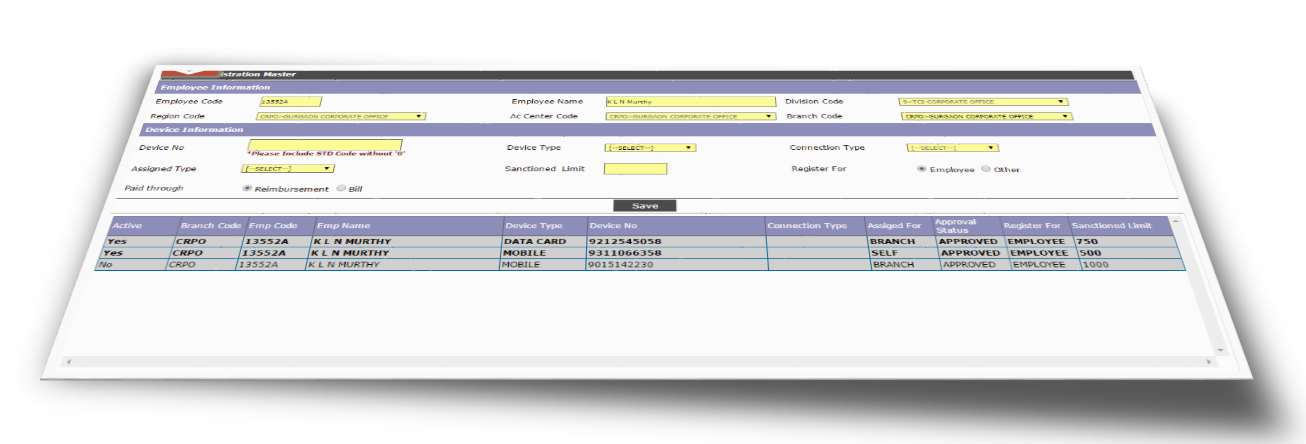Viewport: 1306px width, 444px height.
Task: Choose Reimbursement as the Paid through option
Action: [x=247, y=188]
